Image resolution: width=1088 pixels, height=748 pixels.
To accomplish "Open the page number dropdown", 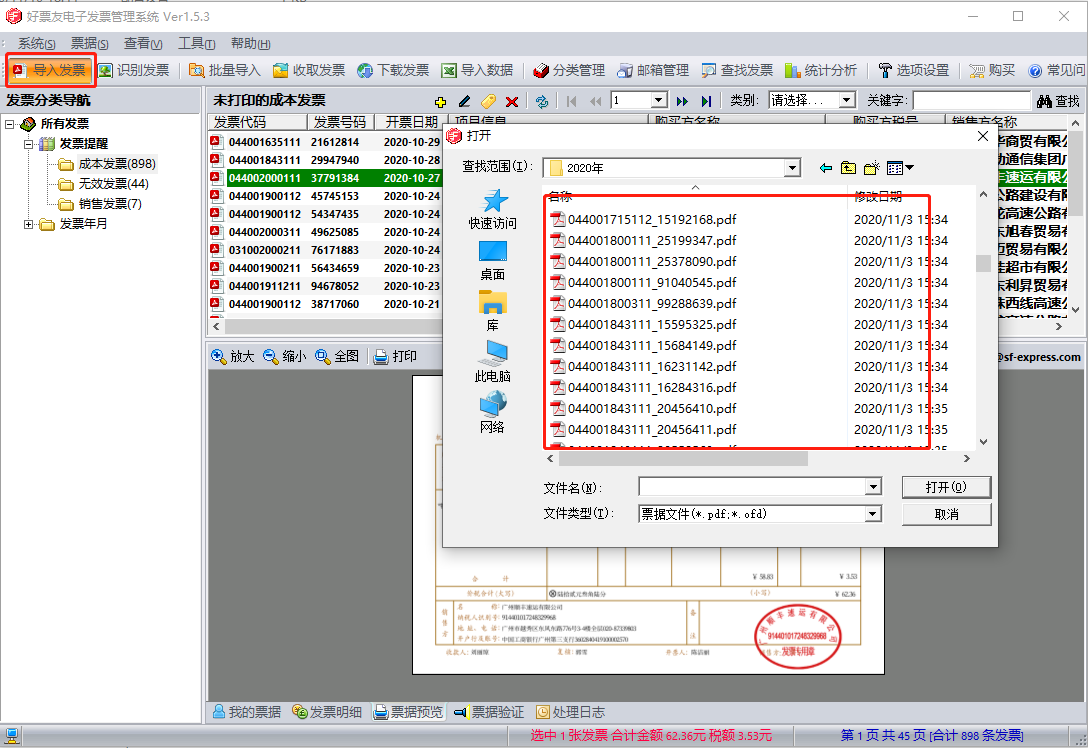I will pos(658,101).
